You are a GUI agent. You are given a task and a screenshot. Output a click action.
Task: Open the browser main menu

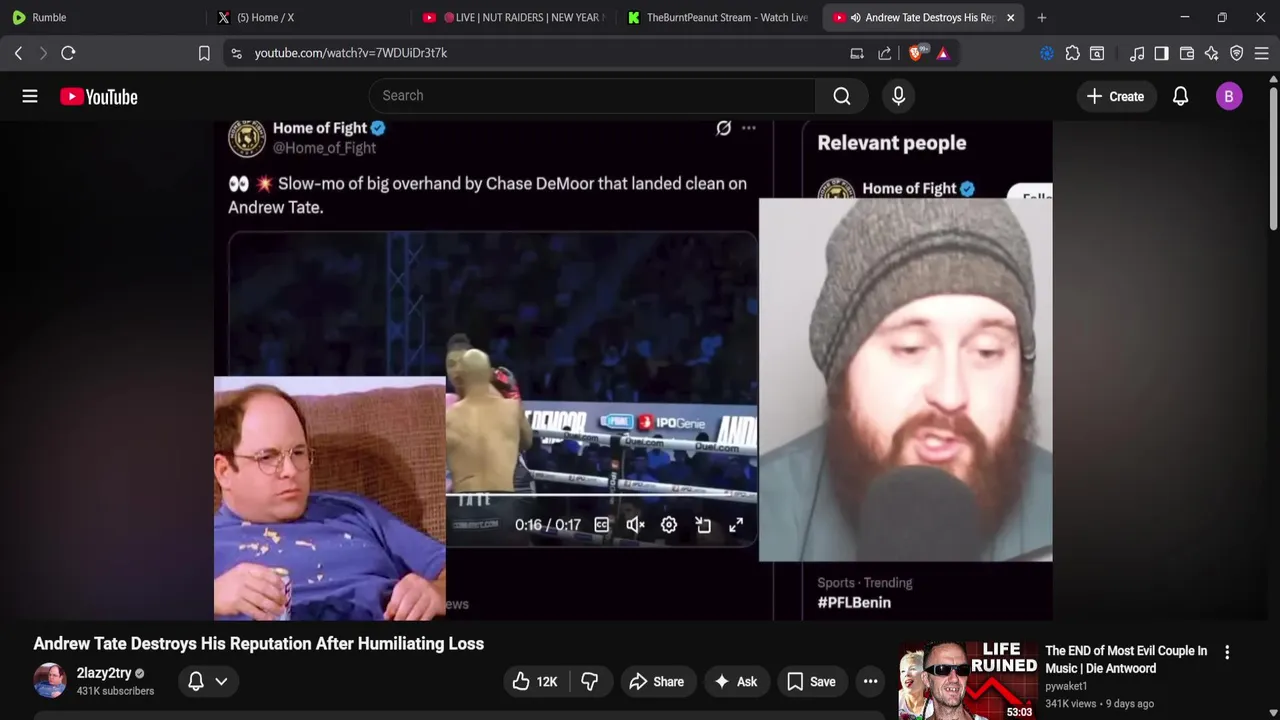(1261, 53)
